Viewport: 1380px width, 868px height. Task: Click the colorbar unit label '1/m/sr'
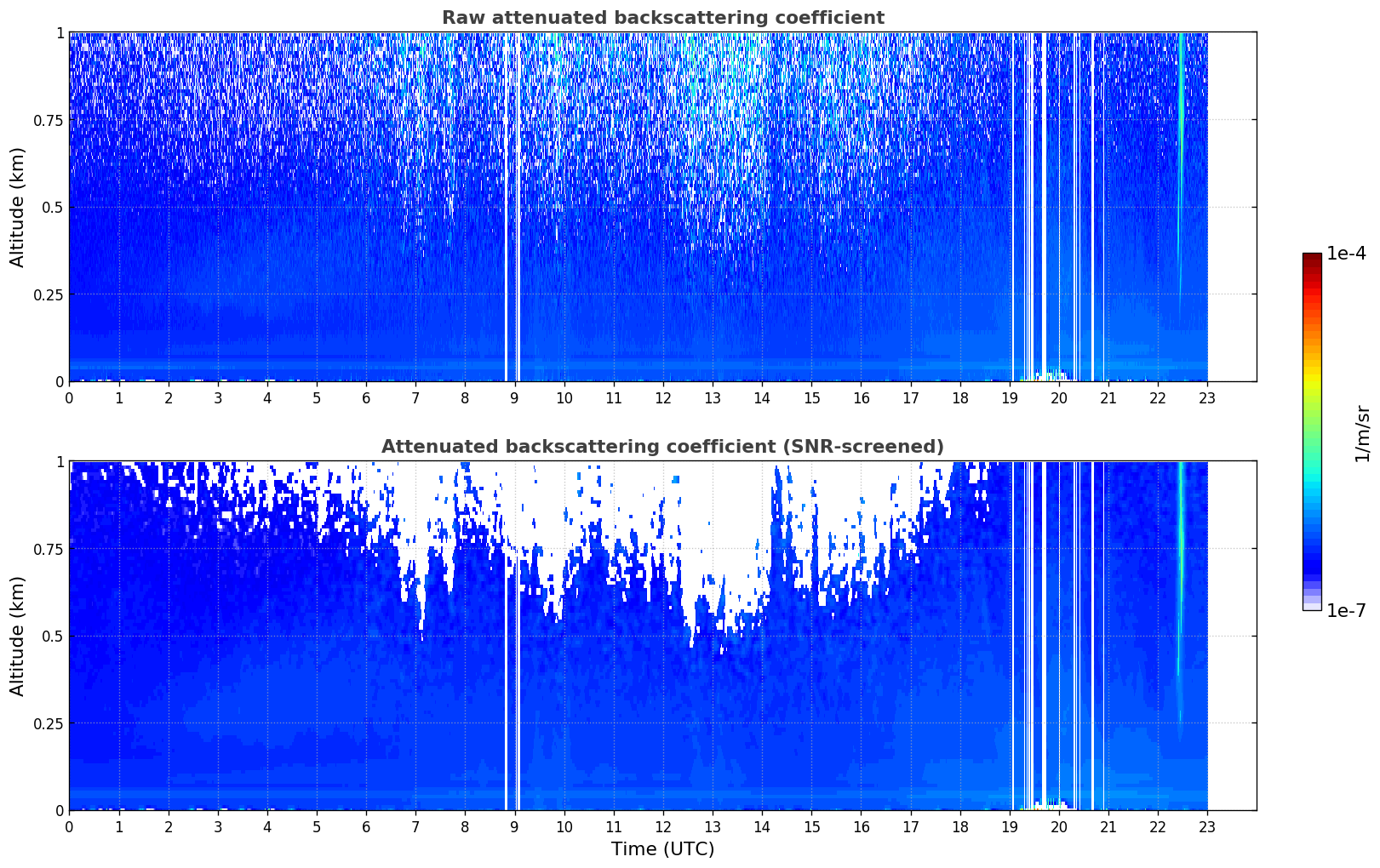(x=1362, y=432)
